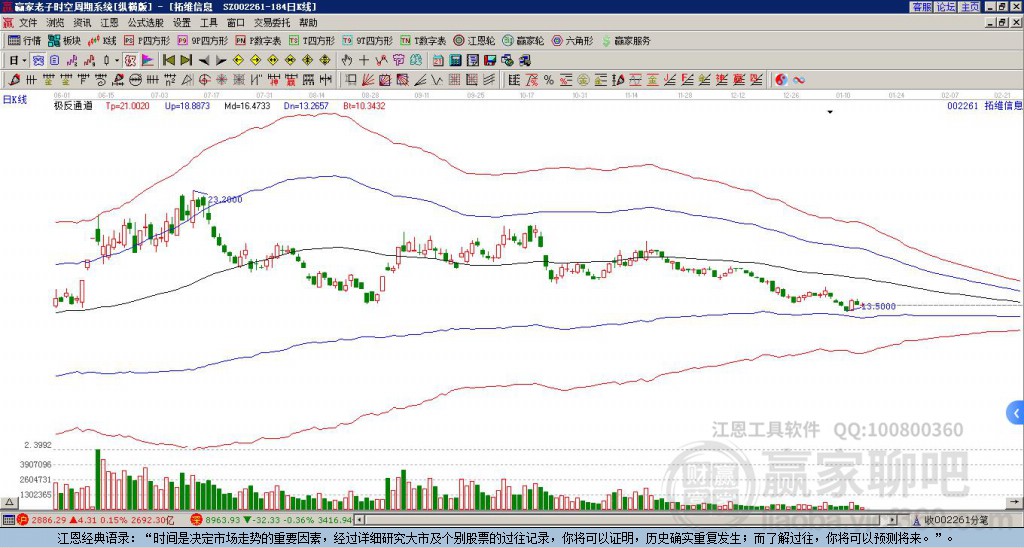Open the 板块 sector view
This screenshot has width=1024, height=548.
[64, 40]
